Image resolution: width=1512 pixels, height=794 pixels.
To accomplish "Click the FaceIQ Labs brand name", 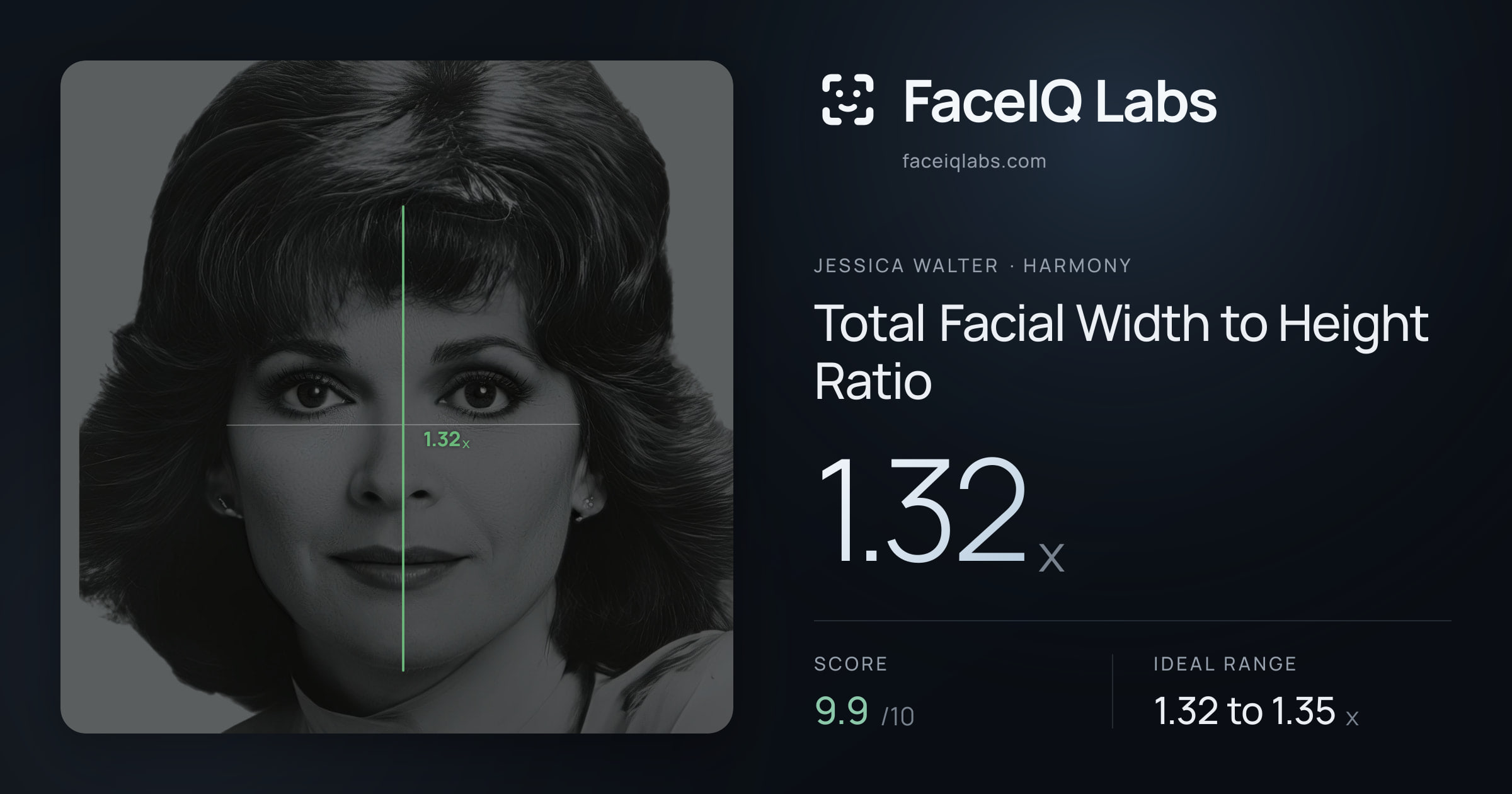I will click(x=1060, y=101).
